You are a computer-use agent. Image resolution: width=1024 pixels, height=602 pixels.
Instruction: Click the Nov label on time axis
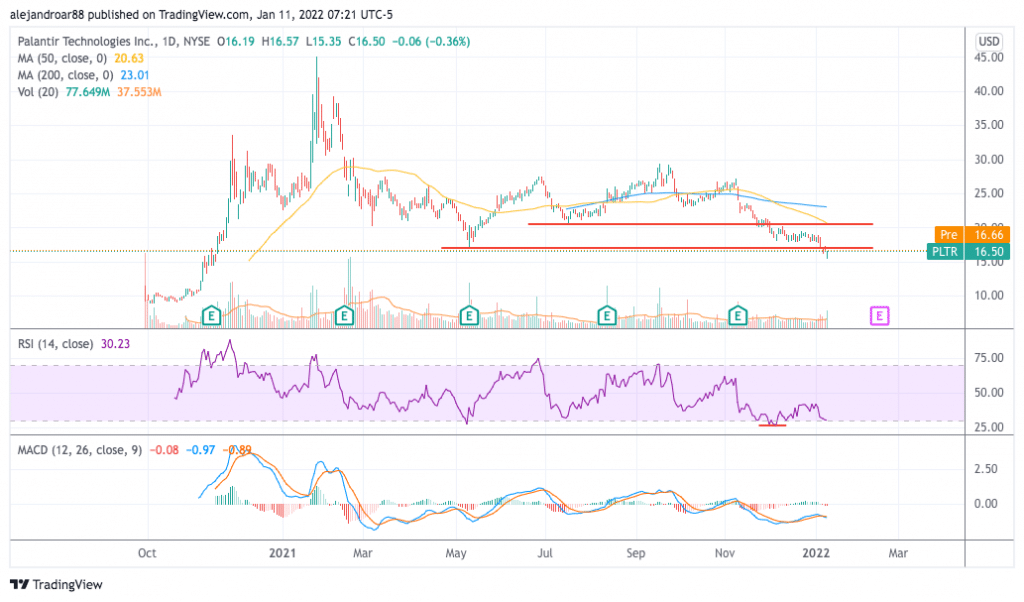click(x=724, y=553)
